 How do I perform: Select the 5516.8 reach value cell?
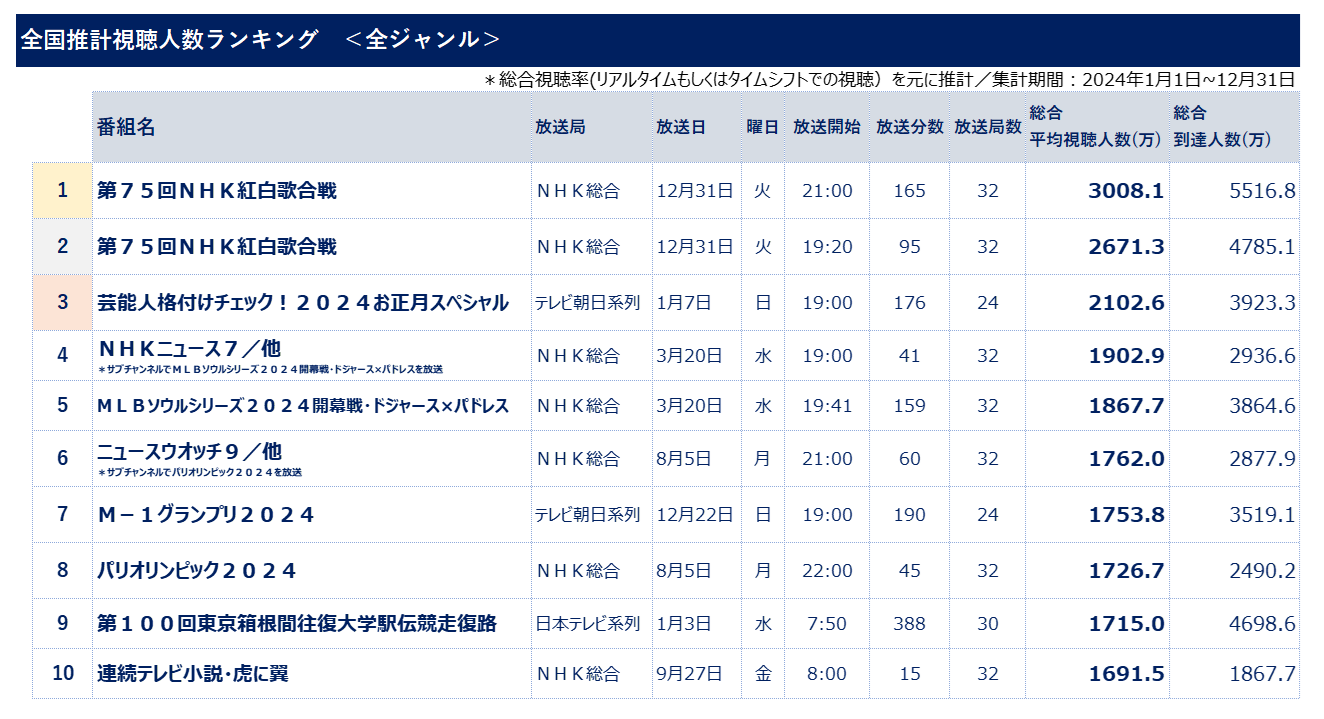coord(1262,190)
